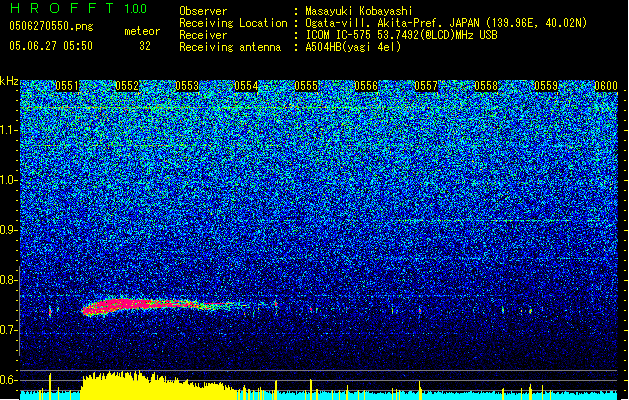Click the 0559 time marker
Viewport: 629px width, 400px height.
pos(546,86)
